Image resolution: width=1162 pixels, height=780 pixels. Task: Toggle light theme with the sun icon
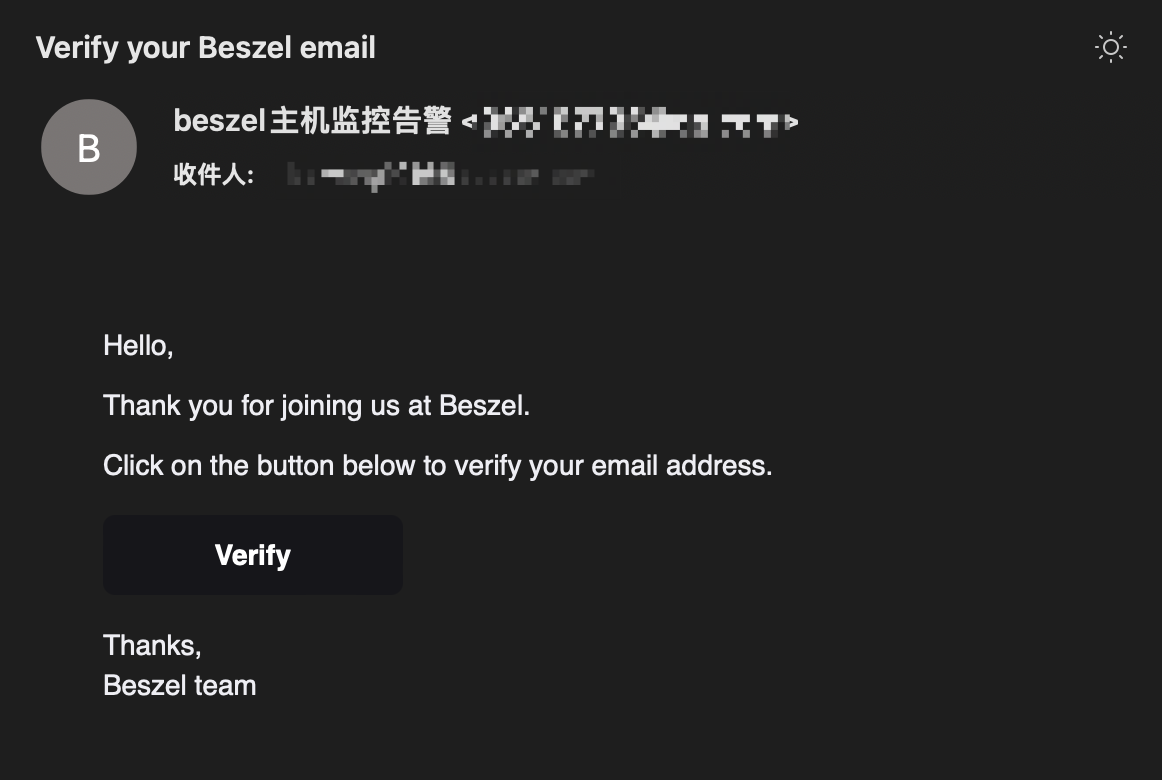tap(1110, 47)
